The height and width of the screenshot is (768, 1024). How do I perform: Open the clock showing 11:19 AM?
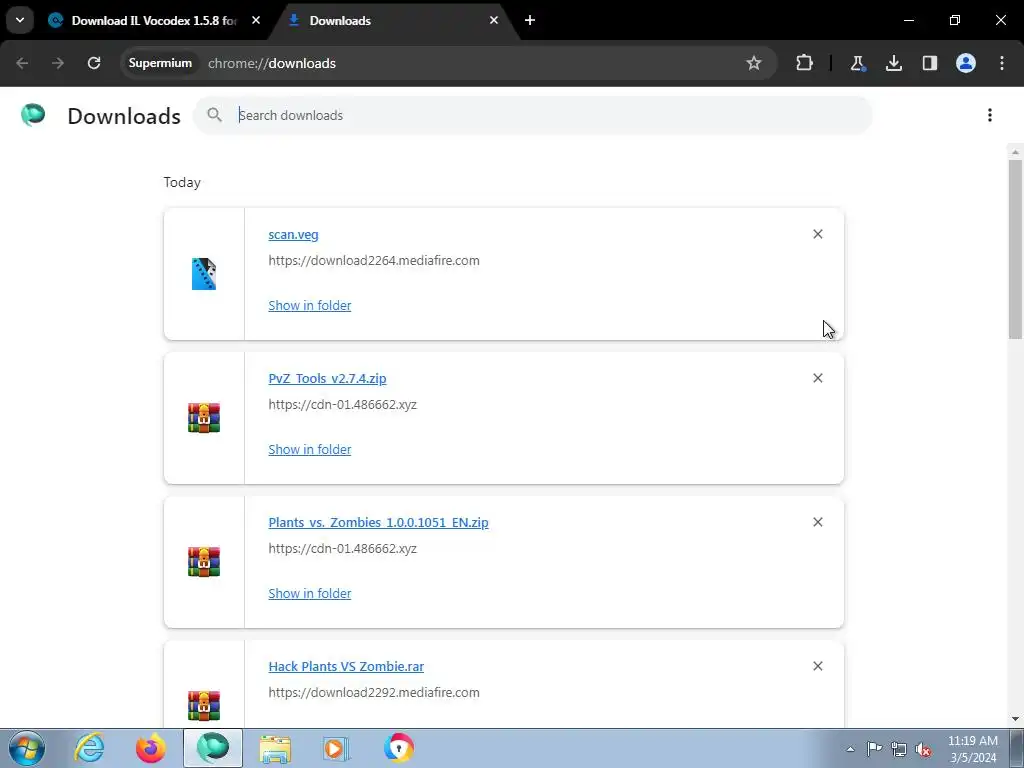click(x=973, y=749)
